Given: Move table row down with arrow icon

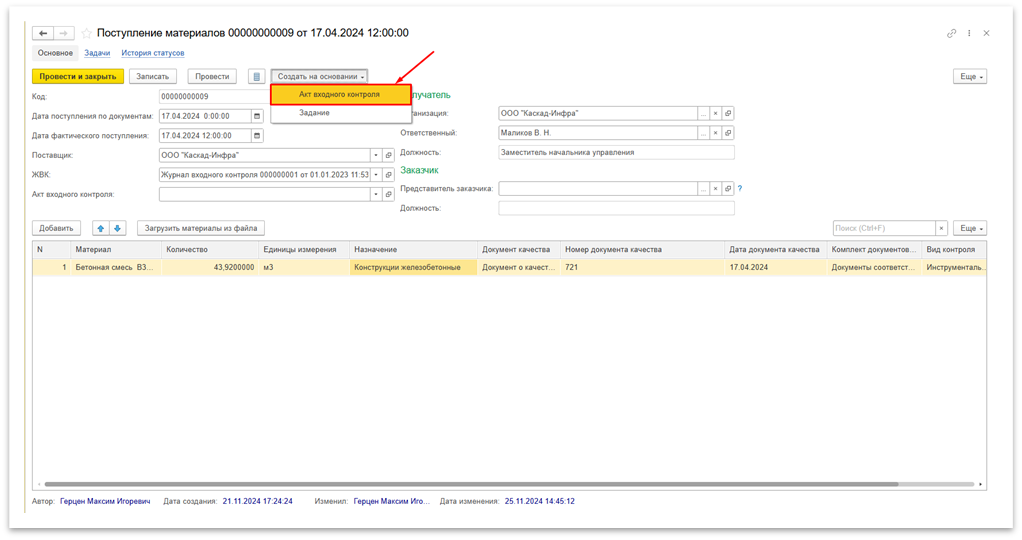Looking at the screenshot, I should coord(117,228).
